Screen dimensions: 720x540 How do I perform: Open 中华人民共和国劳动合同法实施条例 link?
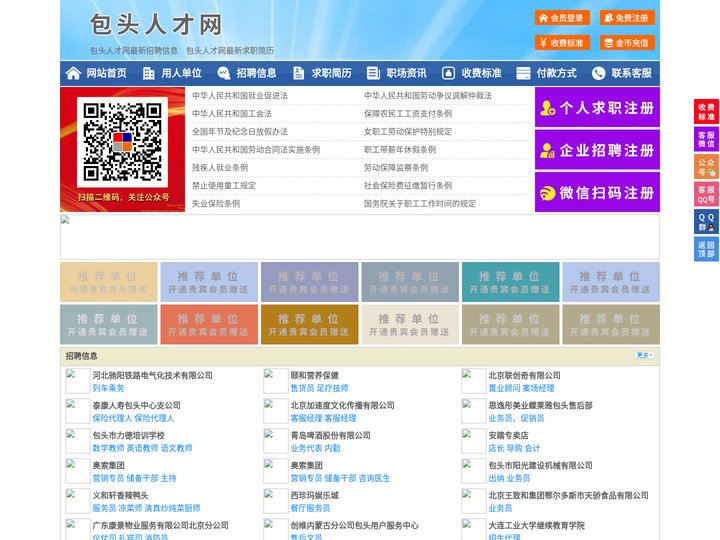(x=256, y=150)
